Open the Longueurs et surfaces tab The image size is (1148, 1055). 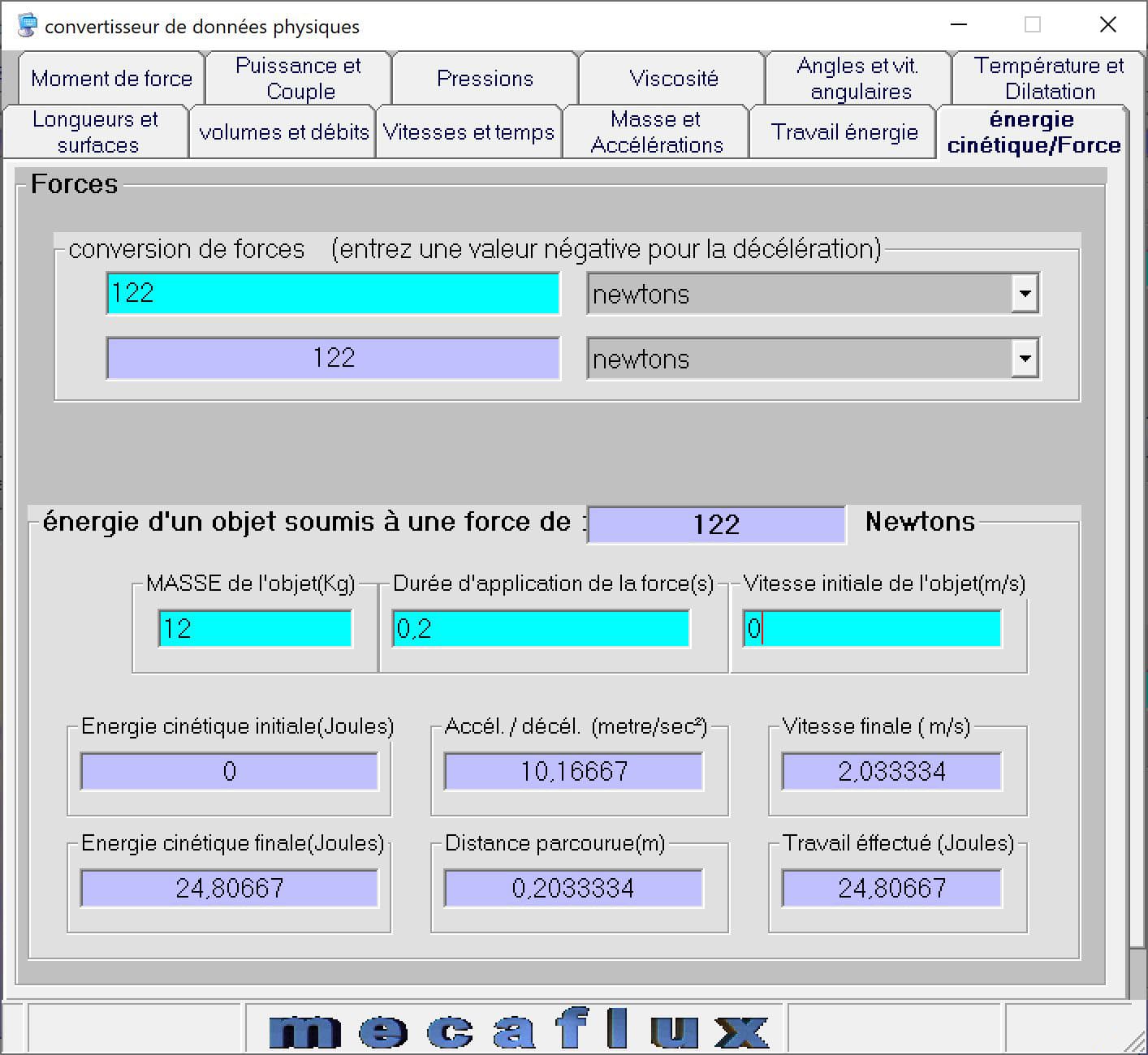point(95,131)
